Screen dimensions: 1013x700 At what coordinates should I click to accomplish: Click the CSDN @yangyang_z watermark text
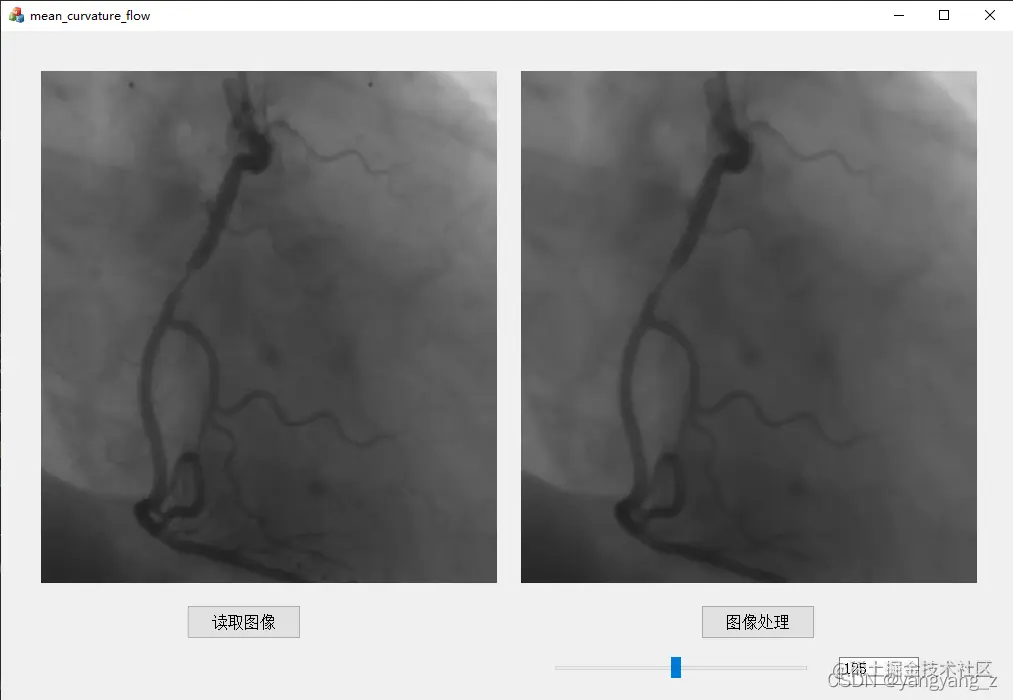pos(913,680)
